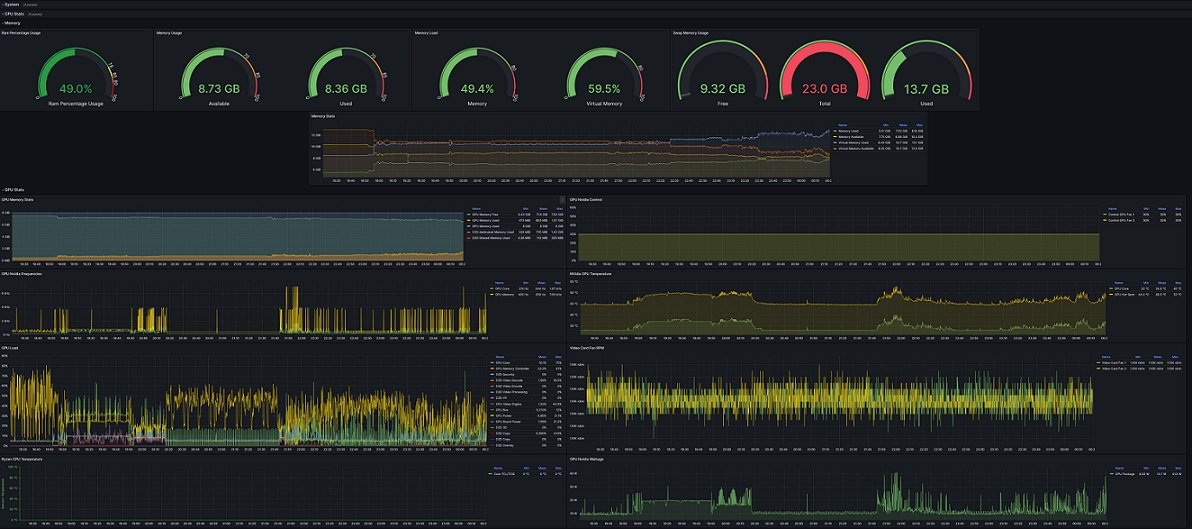1192x529 pixels.
Task: Open the Ryzen CPU Temperature panel title menu
Action: [21, 460]
